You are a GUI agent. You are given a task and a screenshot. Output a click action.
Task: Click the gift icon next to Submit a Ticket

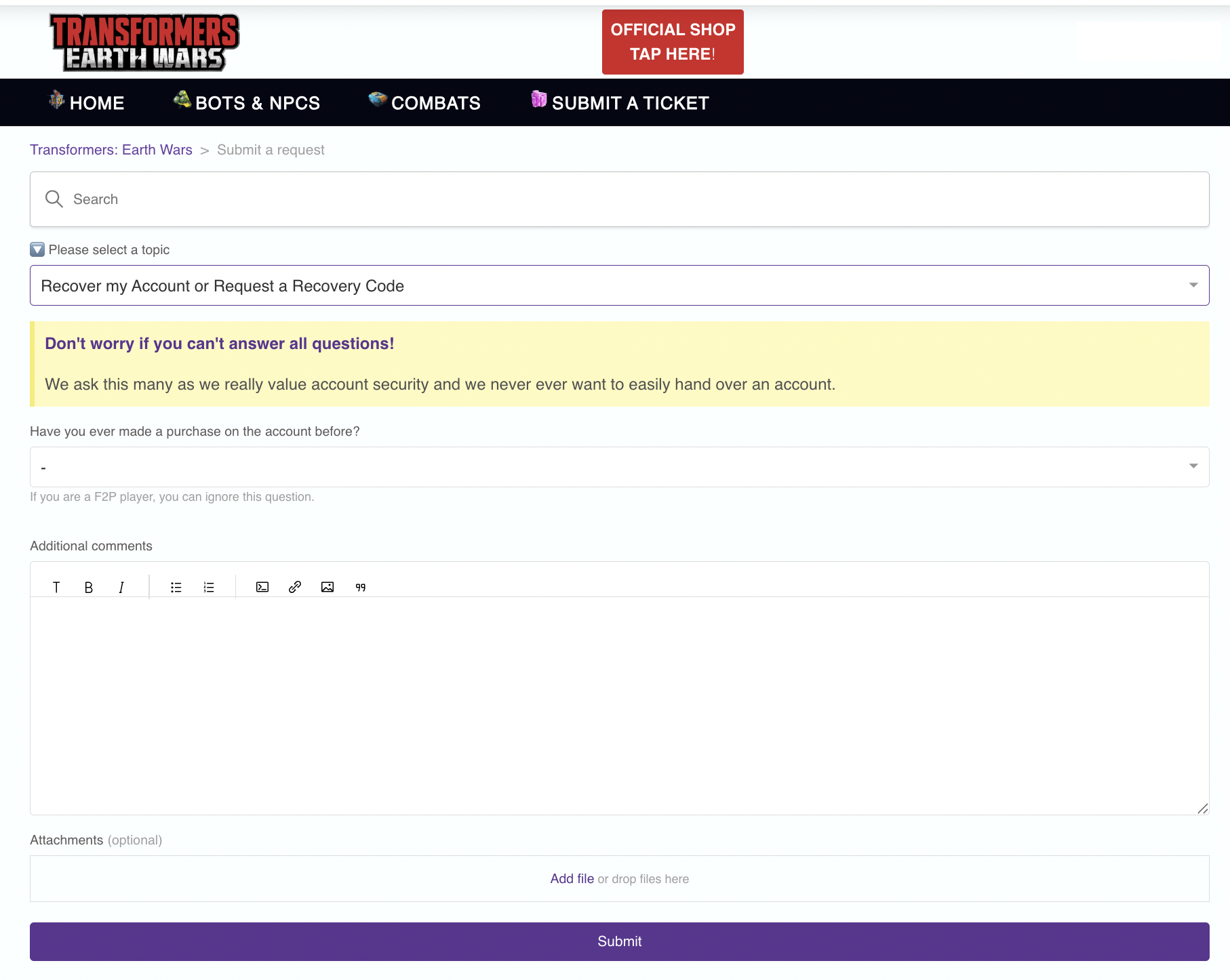[x=538, y=101]
